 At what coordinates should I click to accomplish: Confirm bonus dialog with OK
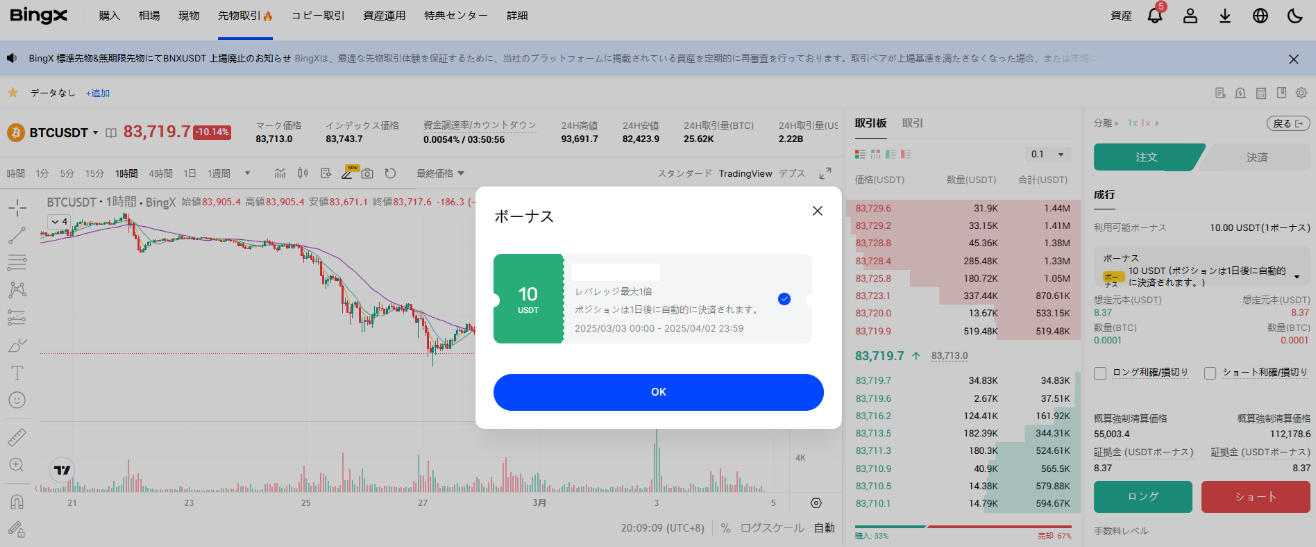pos(658,392)
